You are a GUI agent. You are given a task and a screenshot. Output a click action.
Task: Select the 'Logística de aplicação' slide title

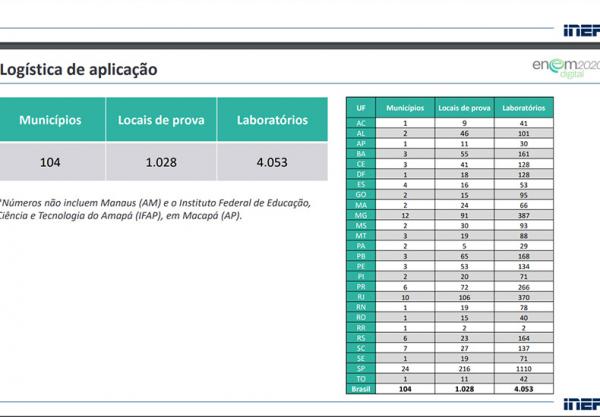[79, 70]
